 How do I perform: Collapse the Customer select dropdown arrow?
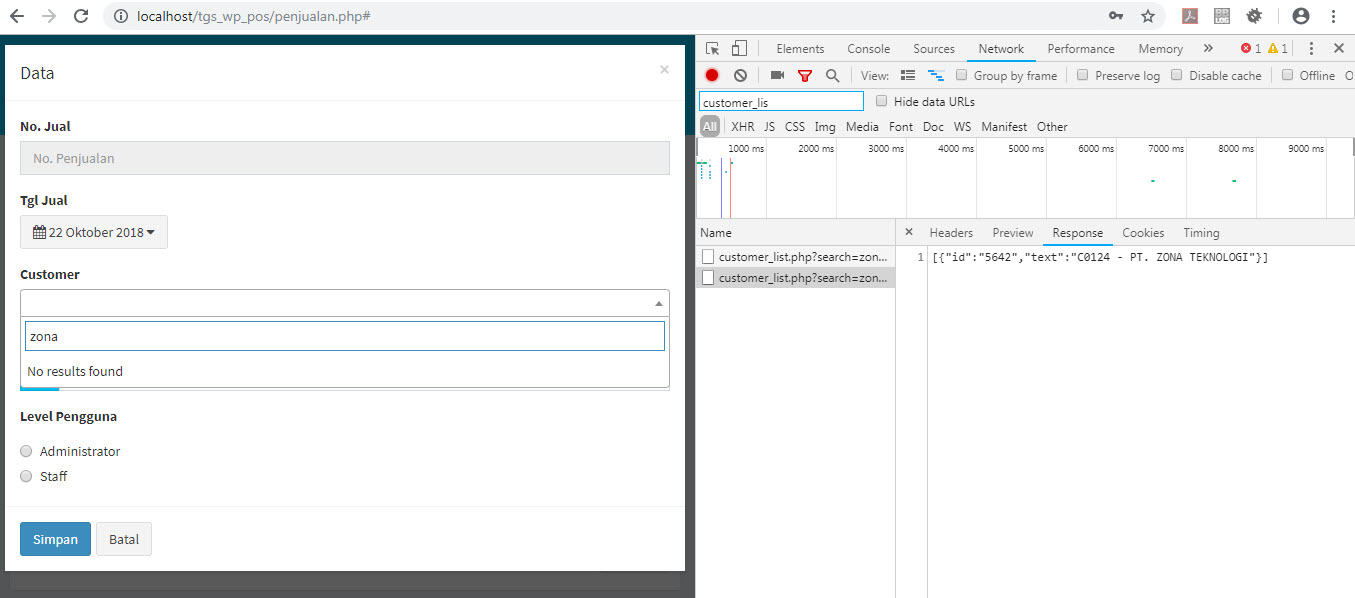[x=658, y=303]
